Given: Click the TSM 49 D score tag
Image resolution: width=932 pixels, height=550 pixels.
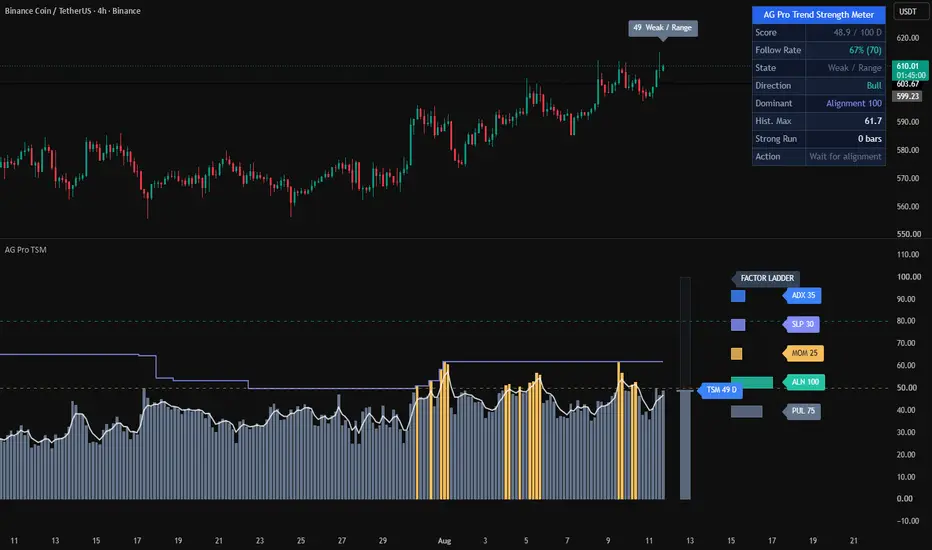Looking at the screenshot, I should tap(720, 390).
